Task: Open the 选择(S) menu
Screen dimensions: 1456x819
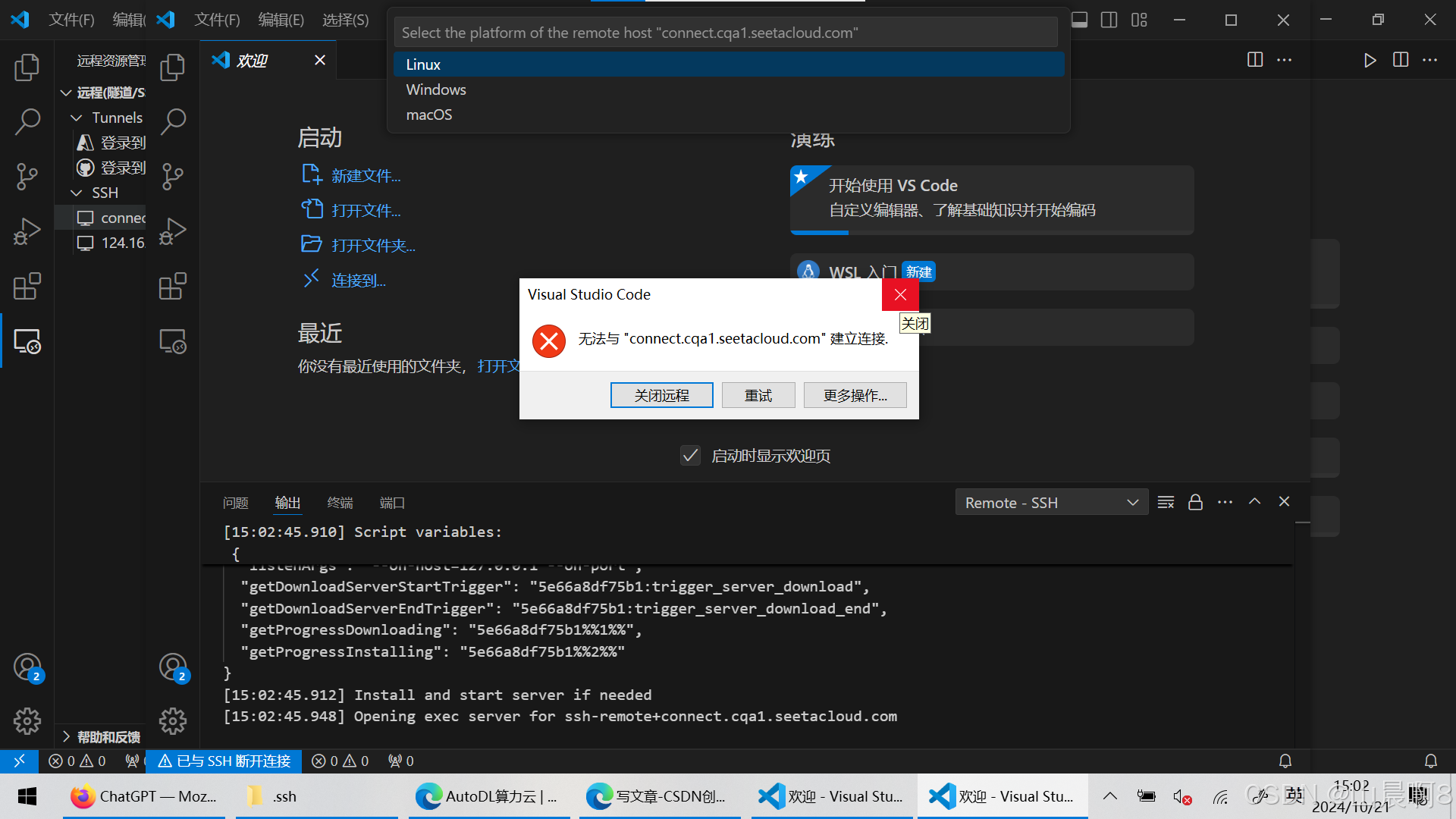Action: (x=345, y=20)
